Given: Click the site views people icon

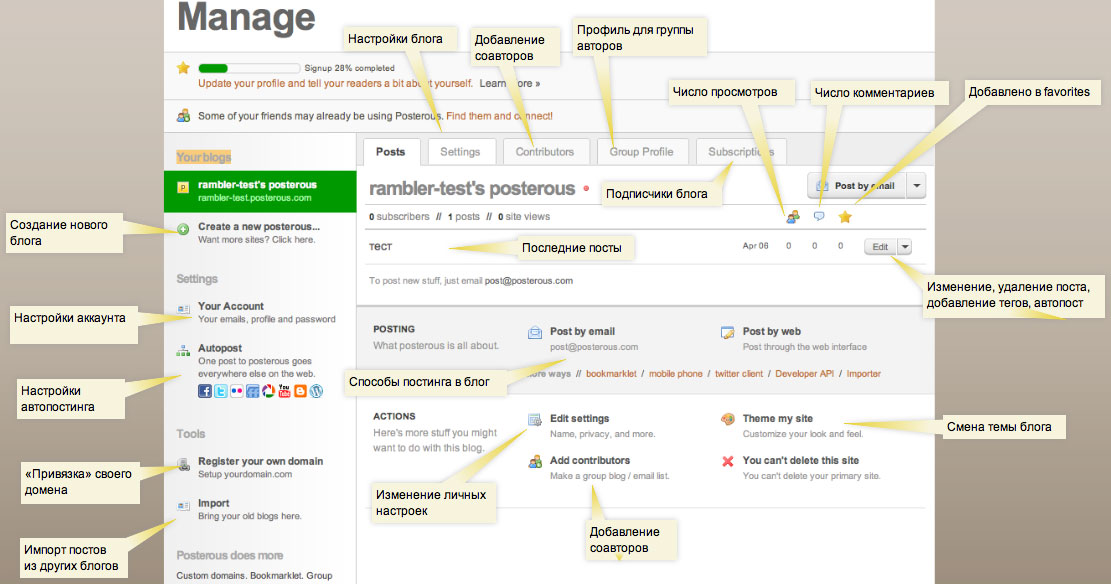Looking at the screenshot, I should pyautogui.click(x=793, y=217).
